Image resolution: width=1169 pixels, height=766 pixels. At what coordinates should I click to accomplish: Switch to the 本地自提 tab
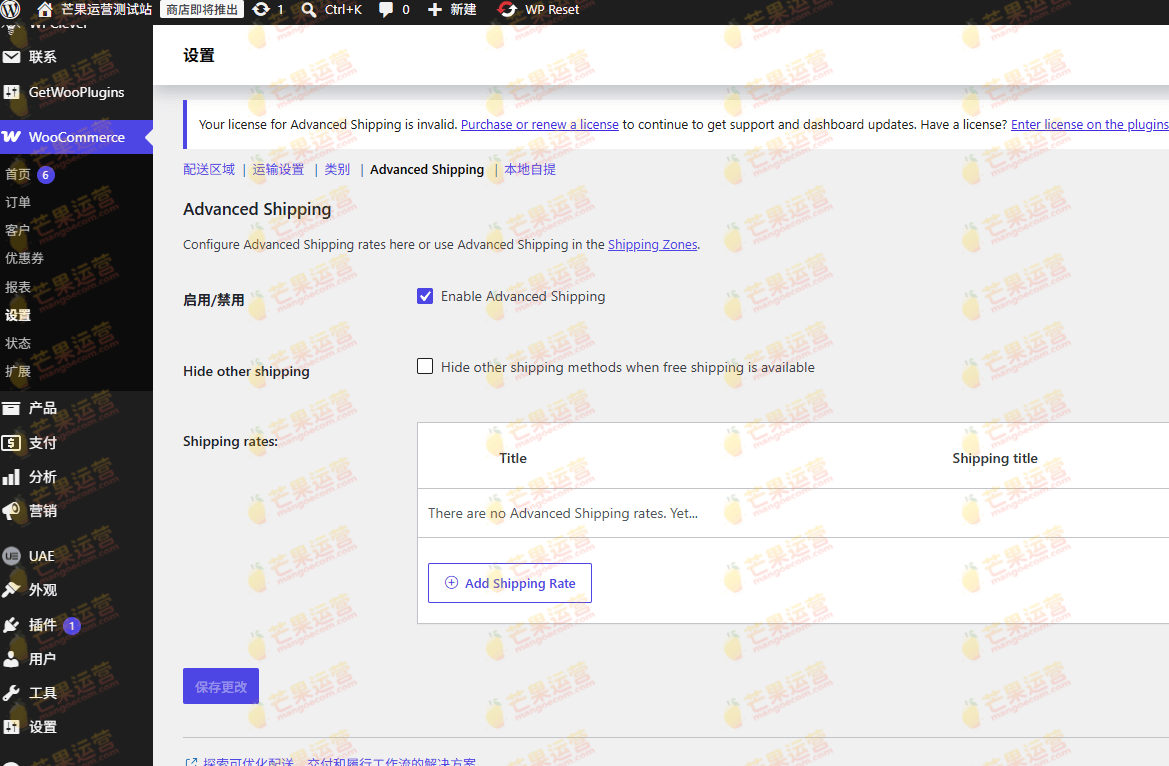[x=530, y=169]
